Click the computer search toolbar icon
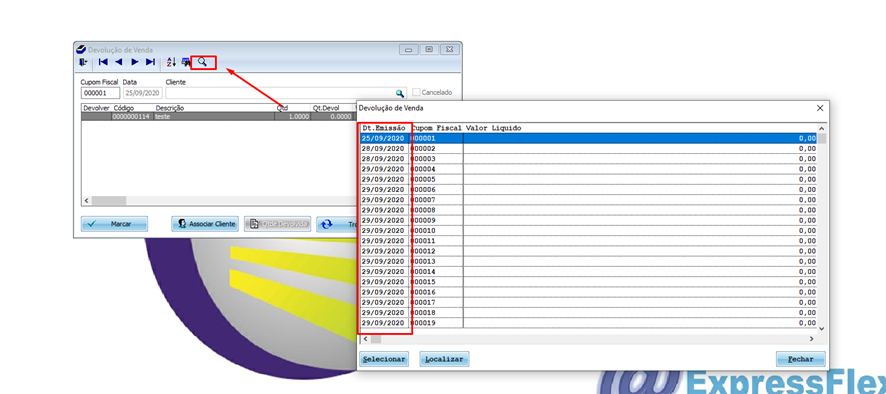The width and height of the screenshot is (886, 394). pyautogui.click(x=186, y=62)
